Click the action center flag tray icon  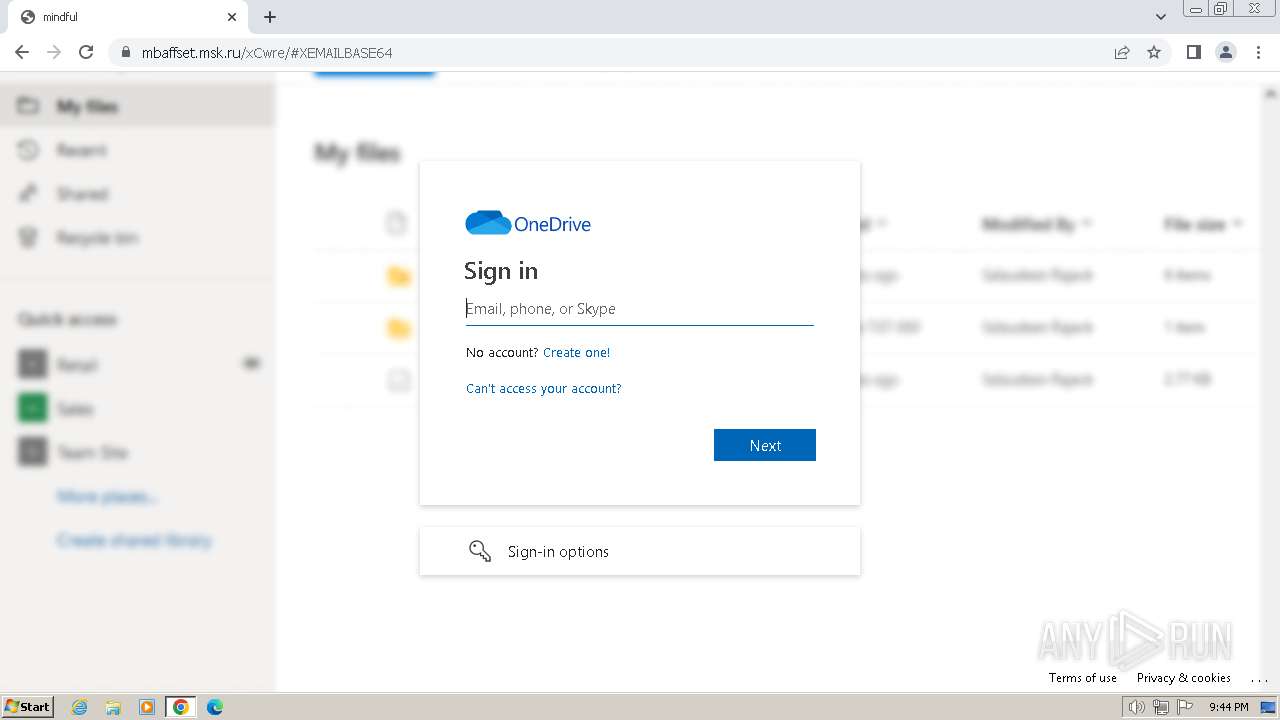coord(1185,707)
